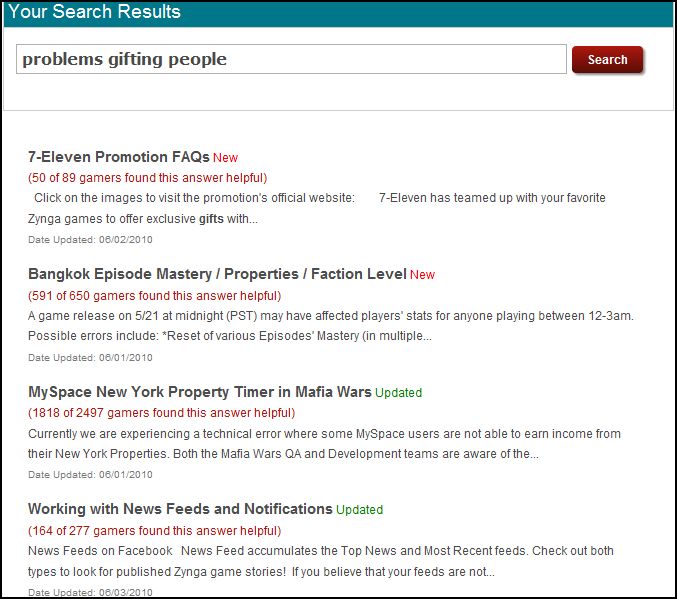Click 'Date Updated: 06/02/2010' text

[x=90, y=240]
